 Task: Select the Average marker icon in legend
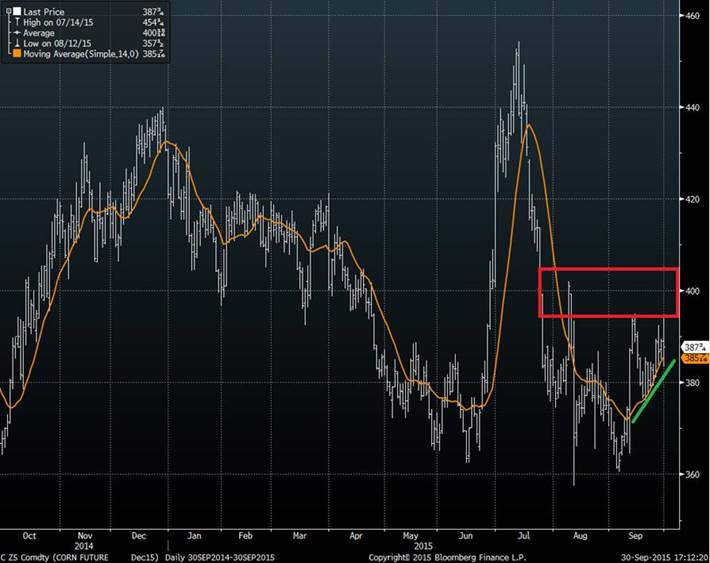15,31
